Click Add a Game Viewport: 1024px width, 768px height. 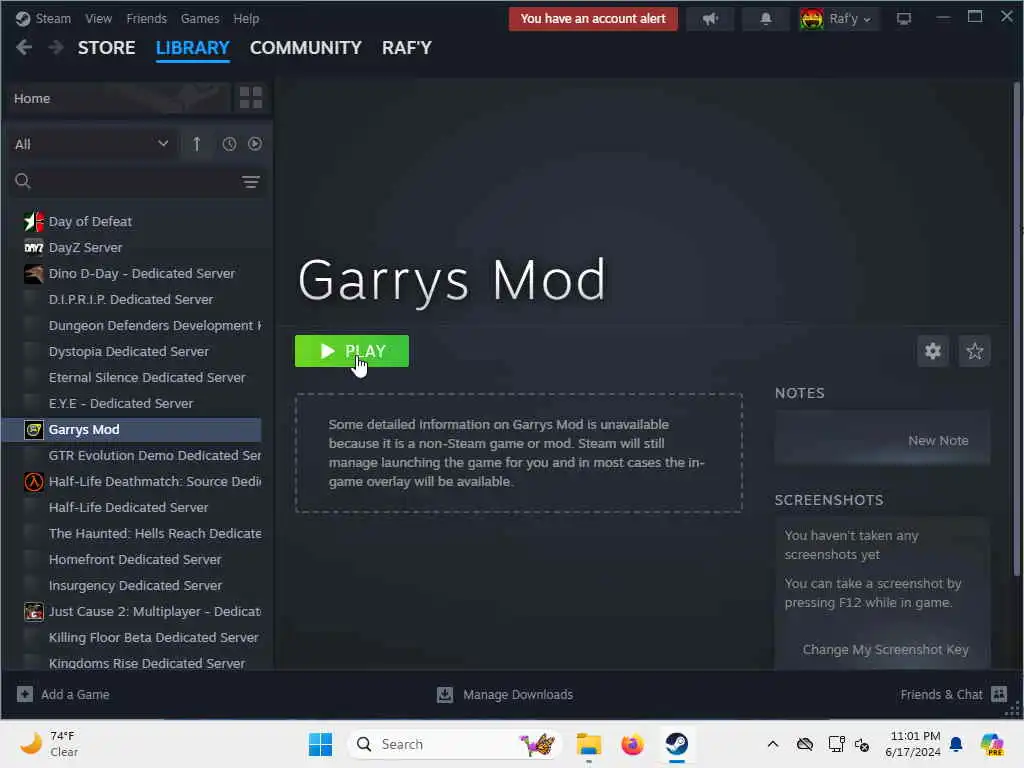[63, 694]
